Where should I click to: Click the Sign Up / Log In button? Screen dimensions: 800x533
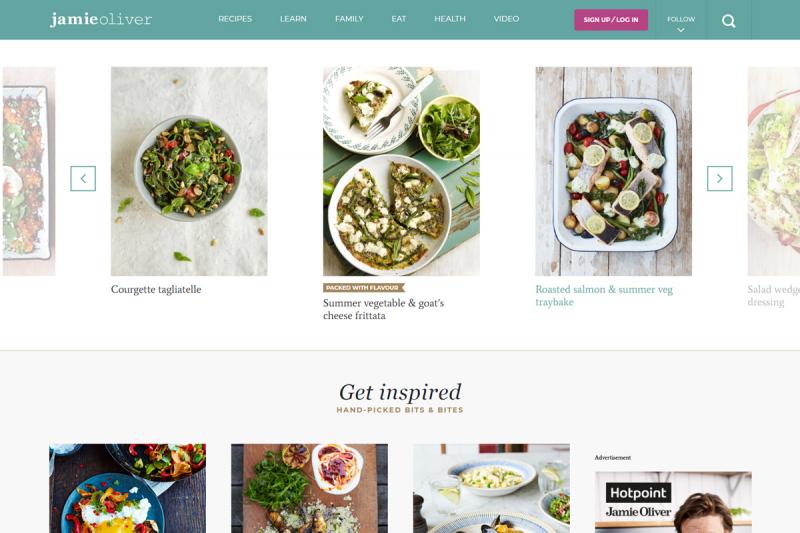611,20
